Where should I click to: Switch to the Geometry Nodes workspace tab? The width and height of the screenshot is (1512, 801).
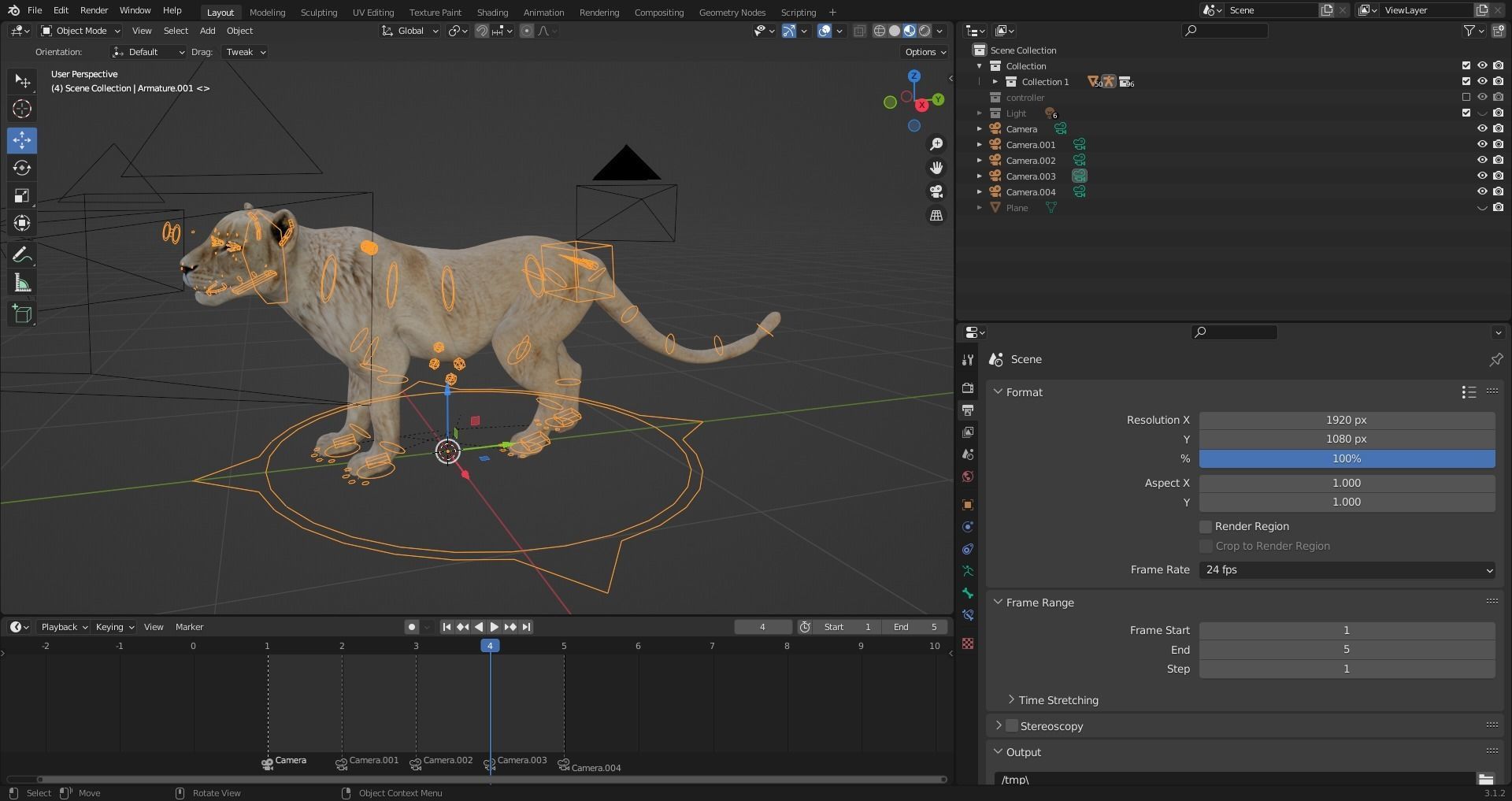(x=732, y=12)
